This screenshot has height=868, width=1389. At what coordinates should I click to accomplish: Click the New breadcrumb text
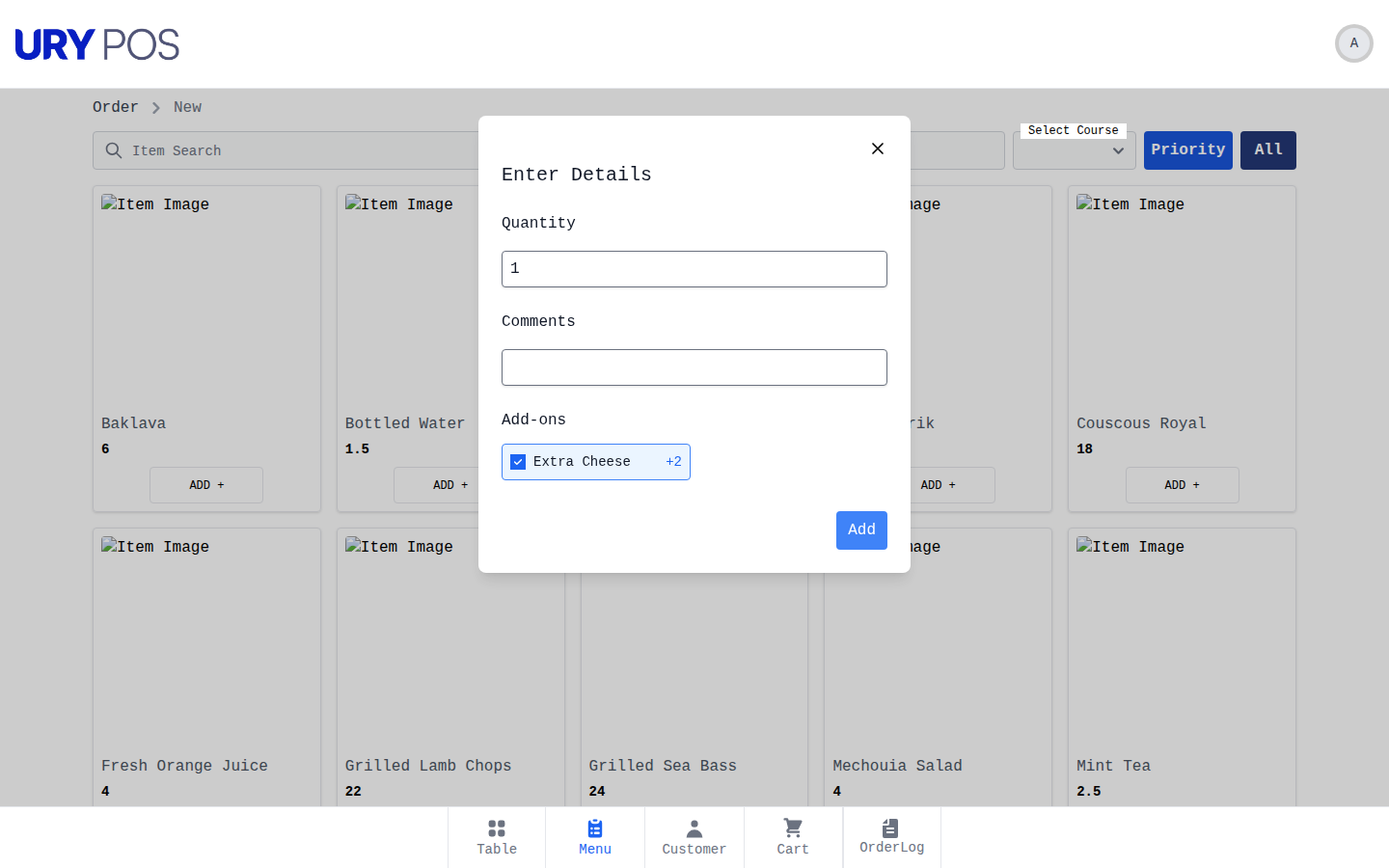[188, 107]
